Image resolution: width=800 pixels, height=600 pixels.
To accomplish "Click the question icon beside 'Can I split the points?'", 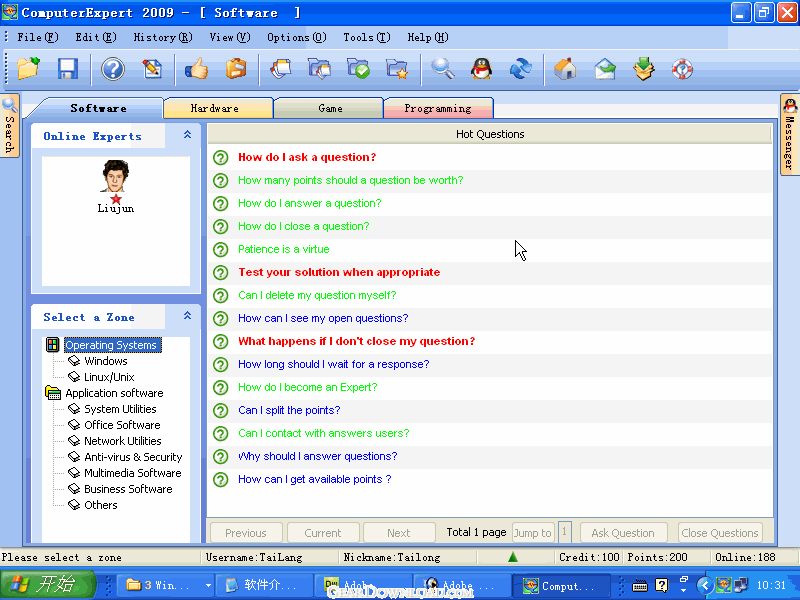I will [x=220, y=410].
